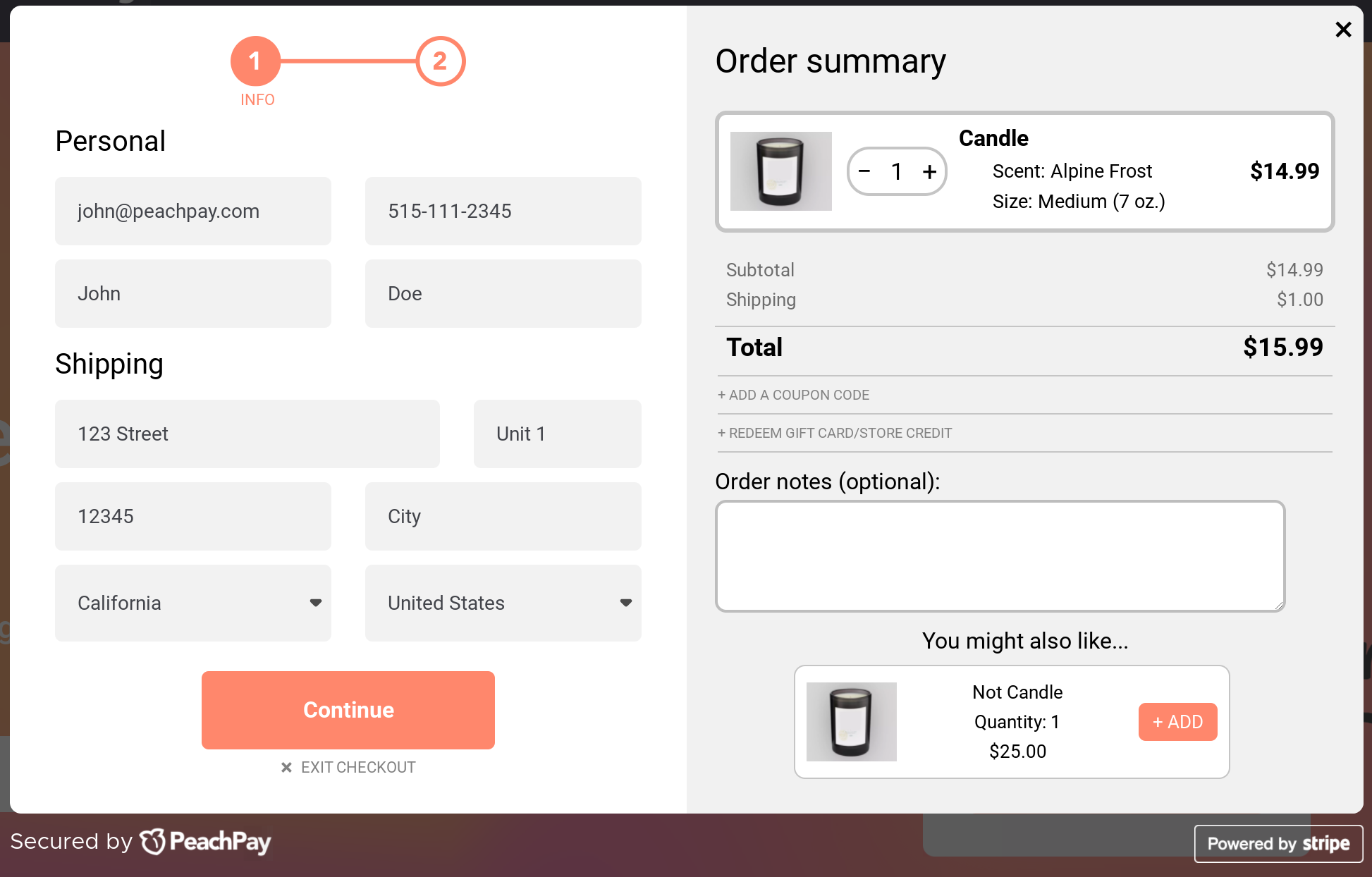Image resolution: width=1372 pixels, height=877 pixels.
Task: Click the add coupon code plus icon
Action: 722,395
